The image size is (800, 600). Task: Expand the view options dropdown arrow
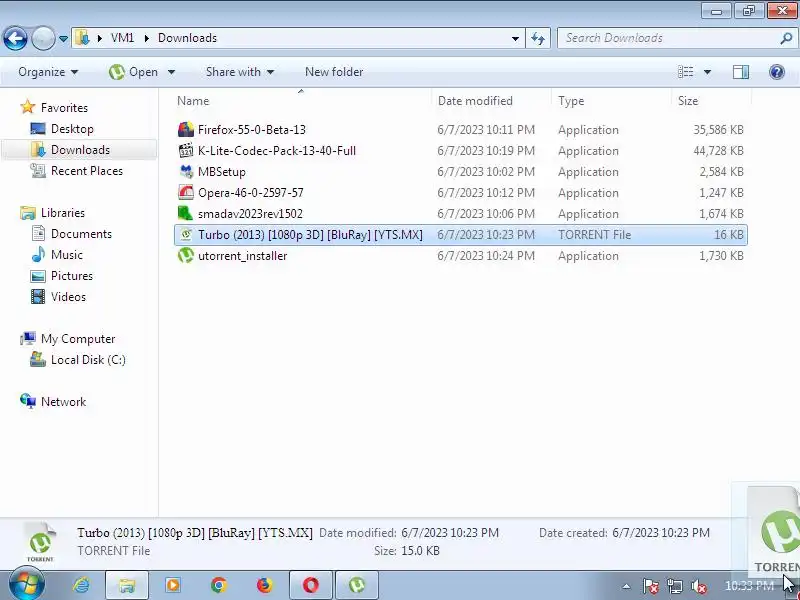[707, 72]
